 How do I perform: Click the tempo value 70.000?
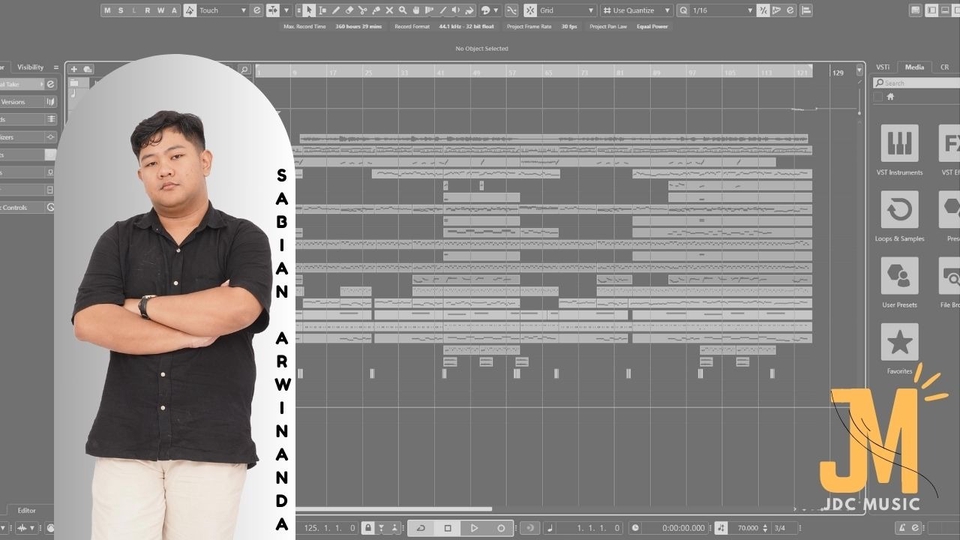click(x=748, y=528)
